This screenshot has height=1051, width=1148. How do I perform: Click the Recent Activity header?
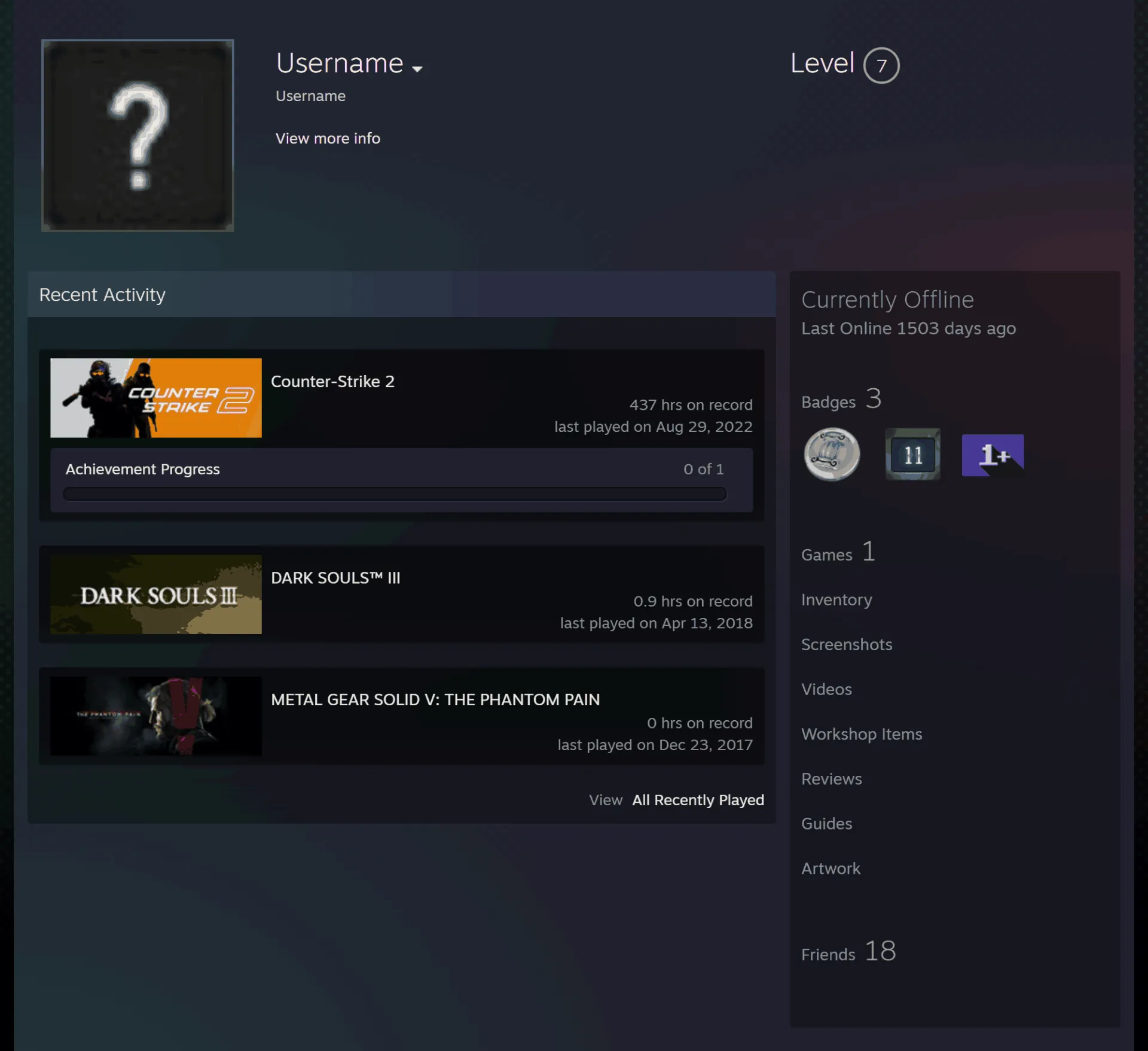coord(401,294)
